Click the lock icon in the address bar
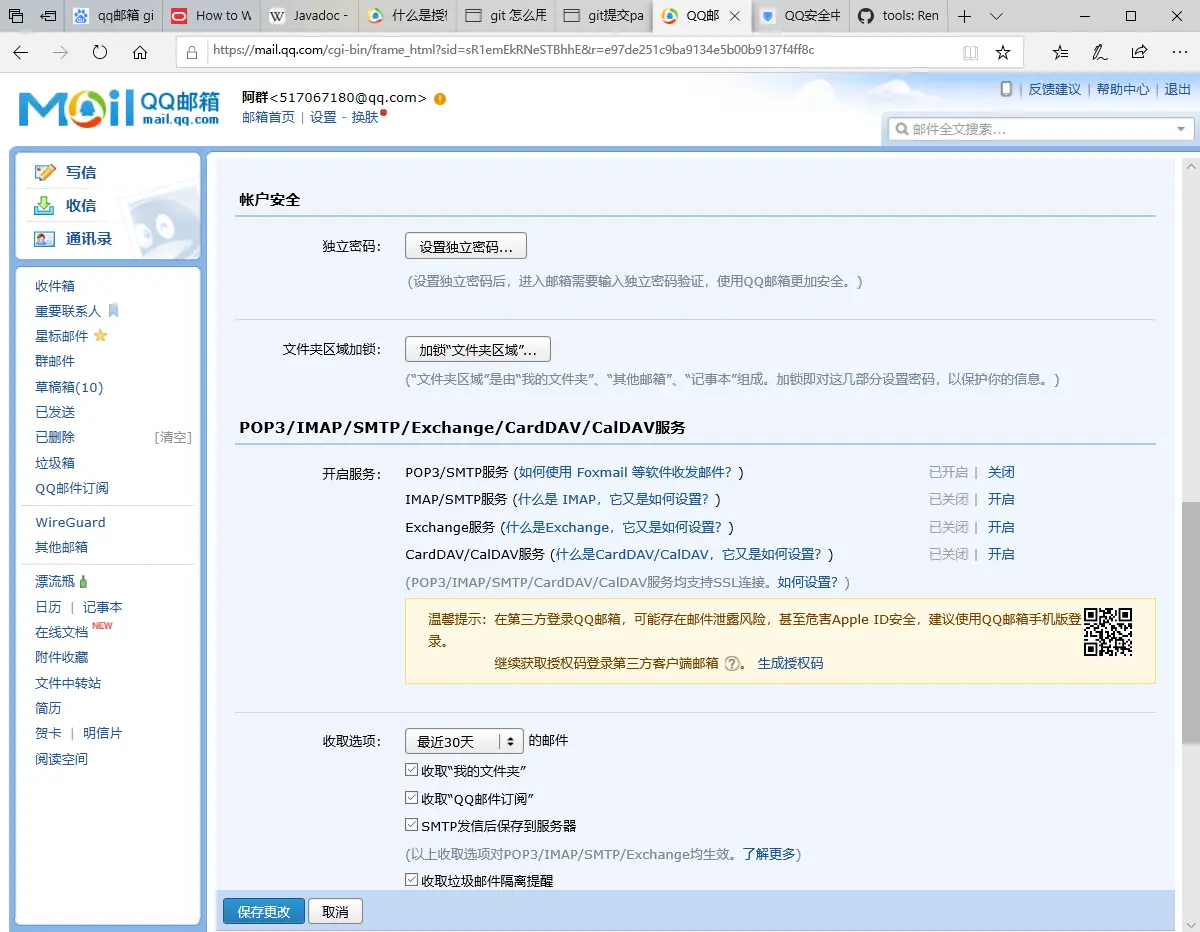Screen dimensions: 1200x932 click(193, 52)
